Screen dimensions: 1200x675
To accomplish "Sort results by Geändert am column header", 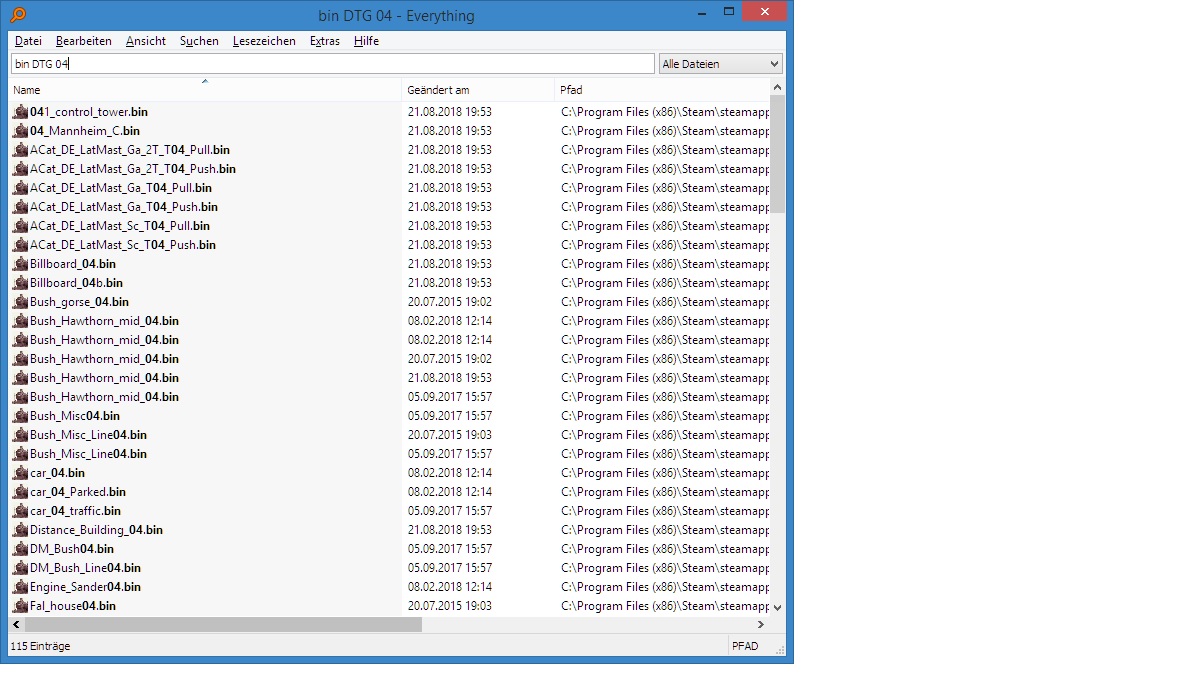I will [478, 90].
